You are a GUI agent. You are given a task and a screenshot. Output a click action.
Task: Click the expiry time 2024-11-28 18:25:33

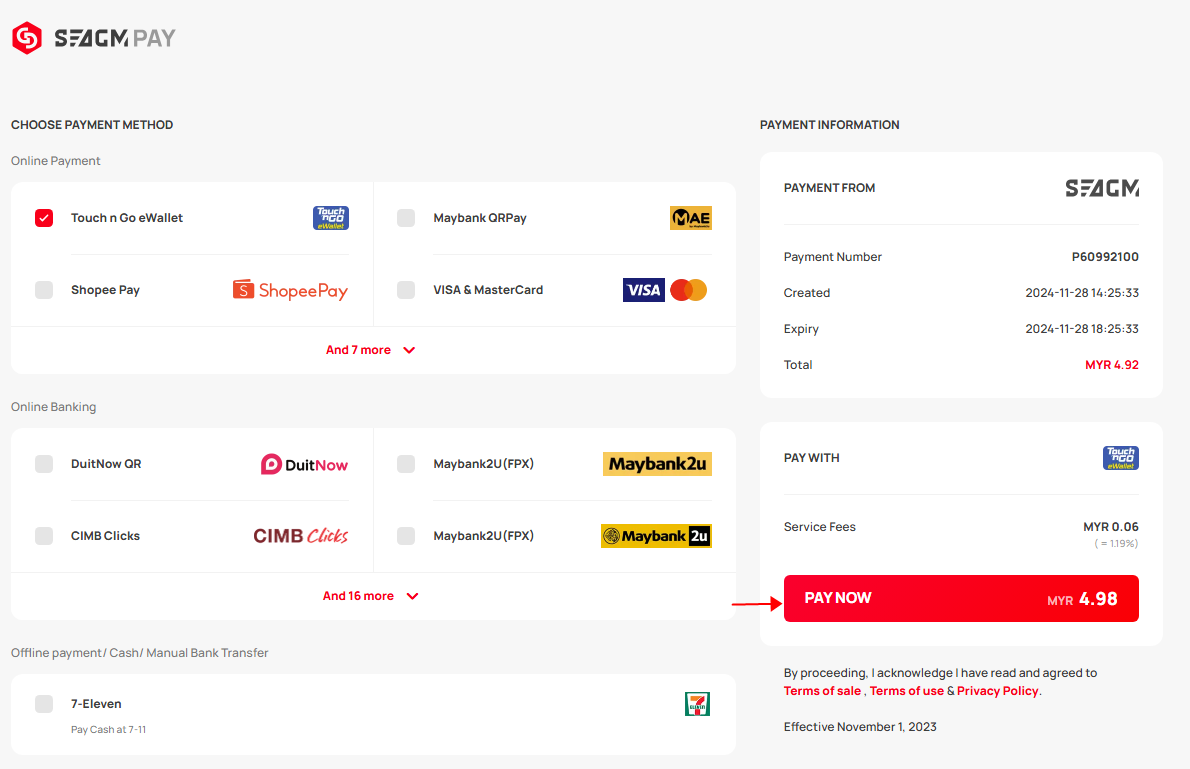coord(1082,329)
